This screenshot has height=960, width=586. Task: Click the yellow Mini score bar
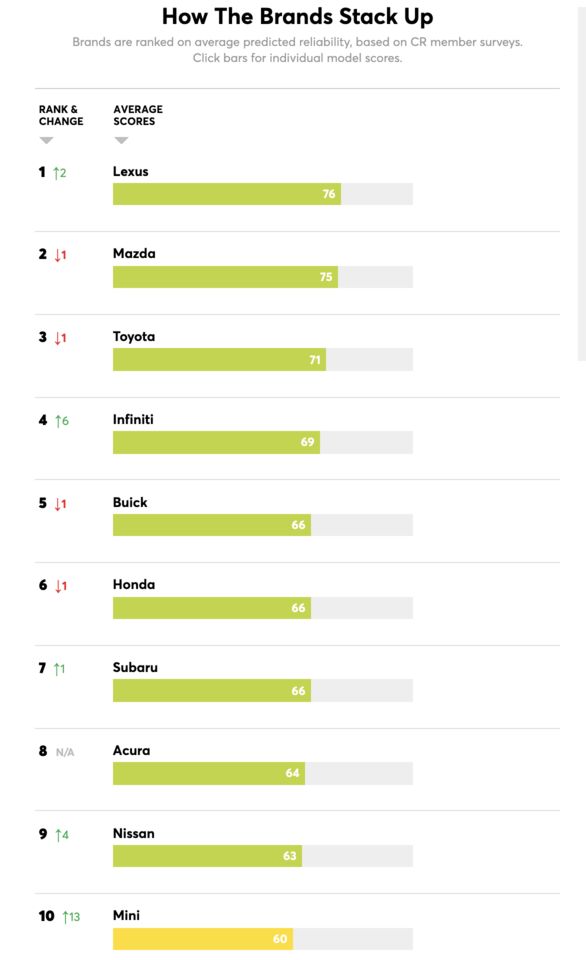[203, 939]
